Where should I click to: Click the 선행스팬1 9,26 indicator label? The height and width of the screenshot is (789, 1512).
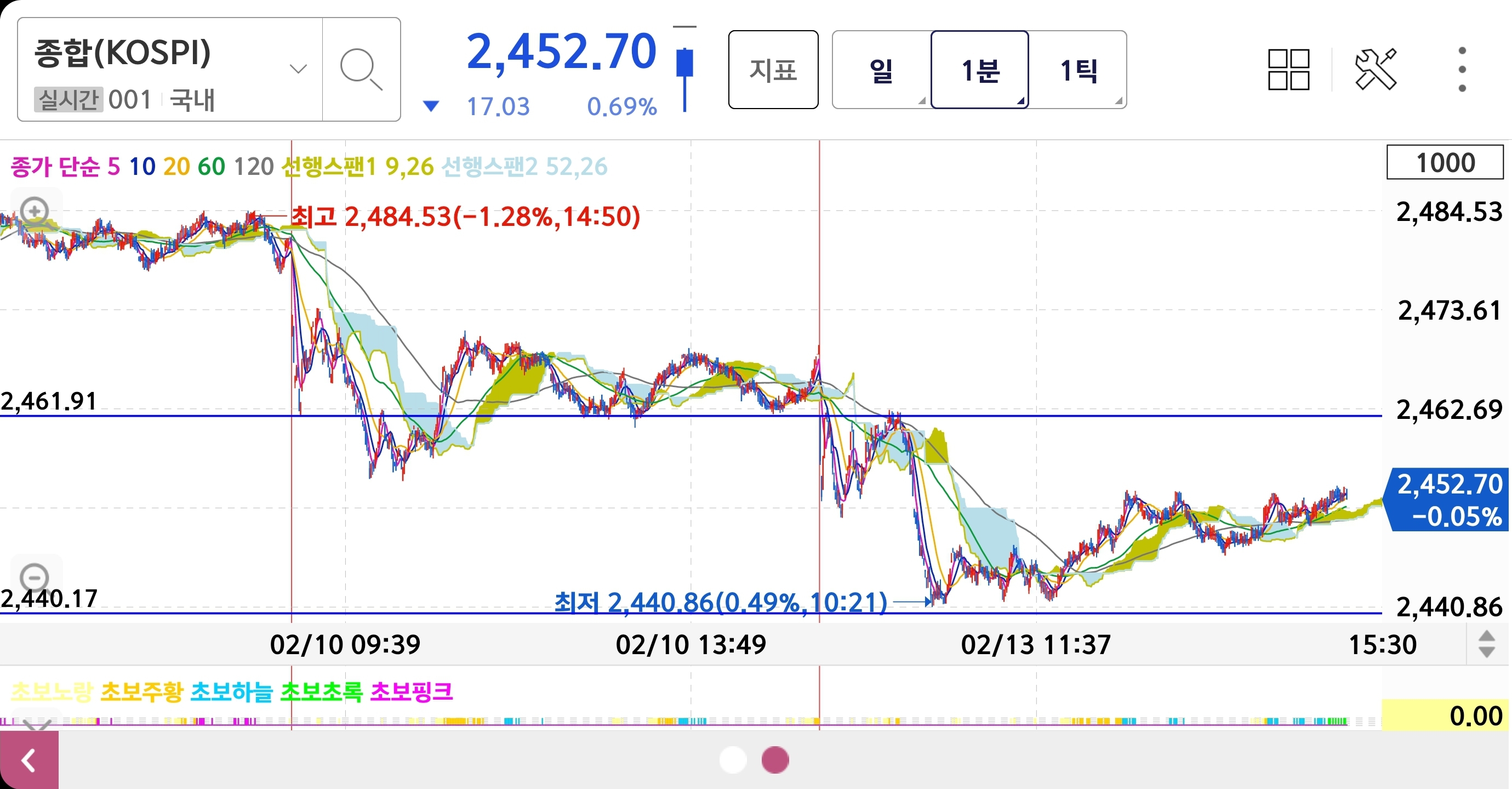pos(357,167)
